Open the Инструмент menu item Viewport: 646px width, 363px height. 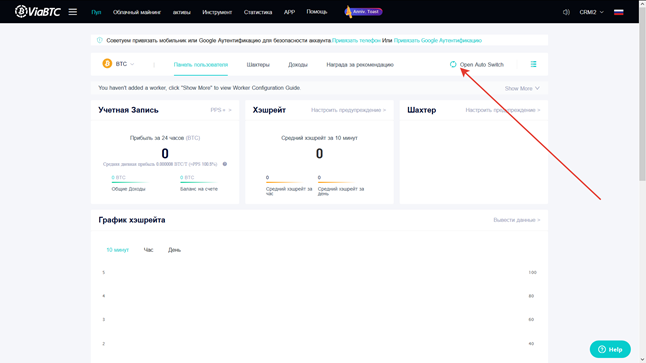[217, 12]
